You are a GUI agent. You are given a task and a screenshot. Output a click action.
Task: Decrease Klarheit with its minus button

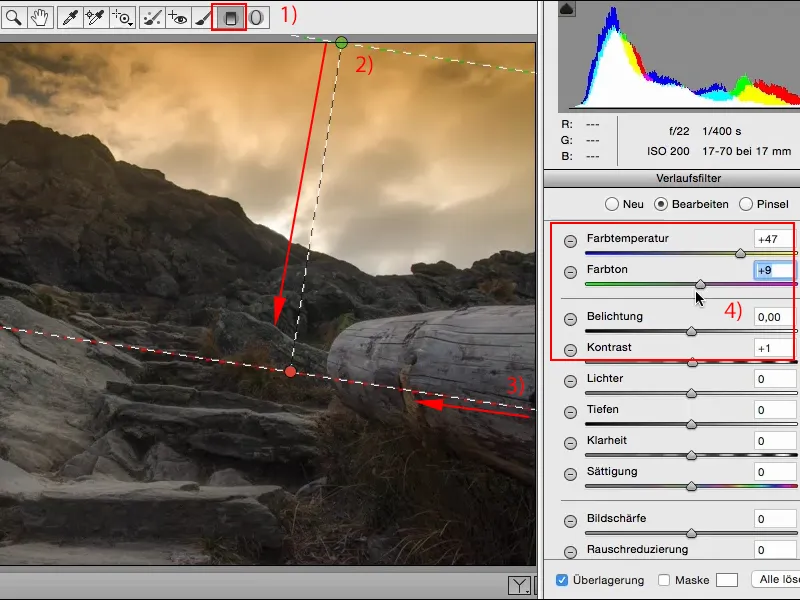pyautogui.click(x=570, y=443)
